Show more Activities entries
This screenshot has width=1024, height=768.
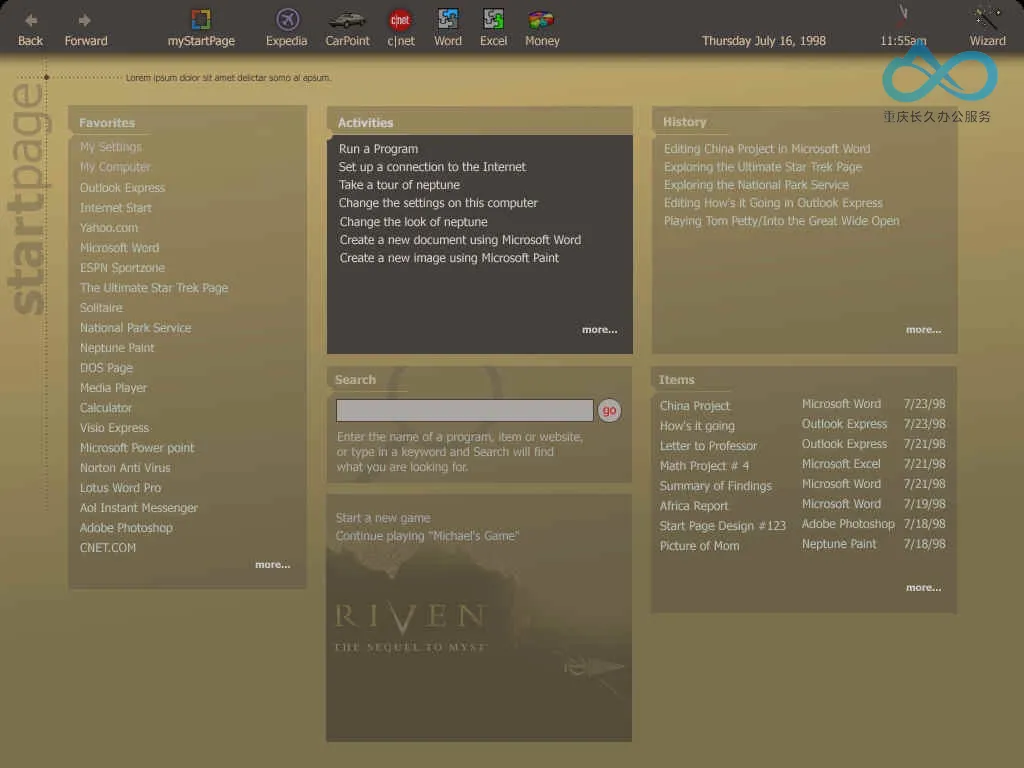pyautogui.click(x=600, y=330)
